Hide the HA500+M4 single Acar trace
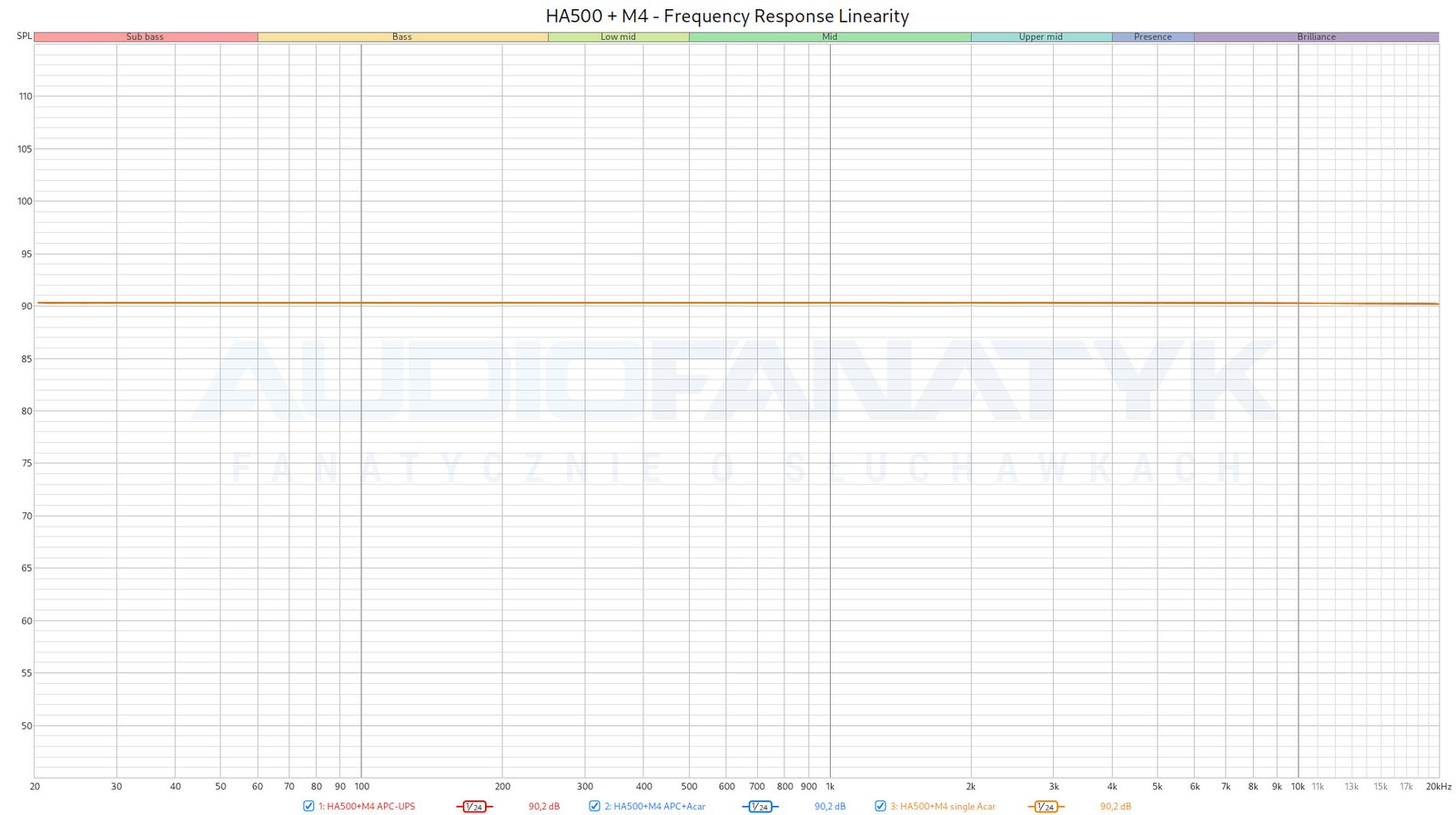 coord(880,806)
